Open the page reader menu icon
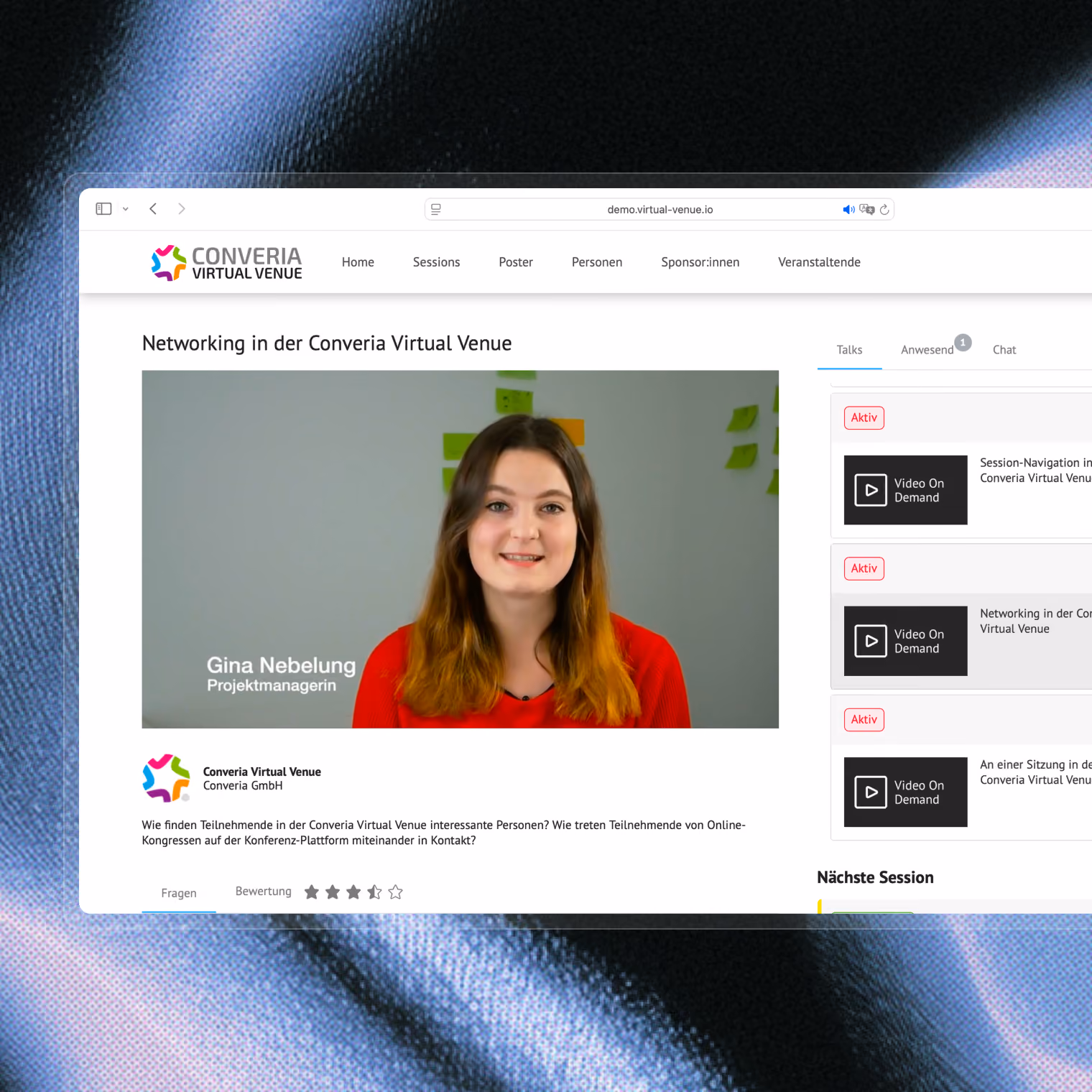The height and width of the screenshot is (1092, 1092). point(436,209)
